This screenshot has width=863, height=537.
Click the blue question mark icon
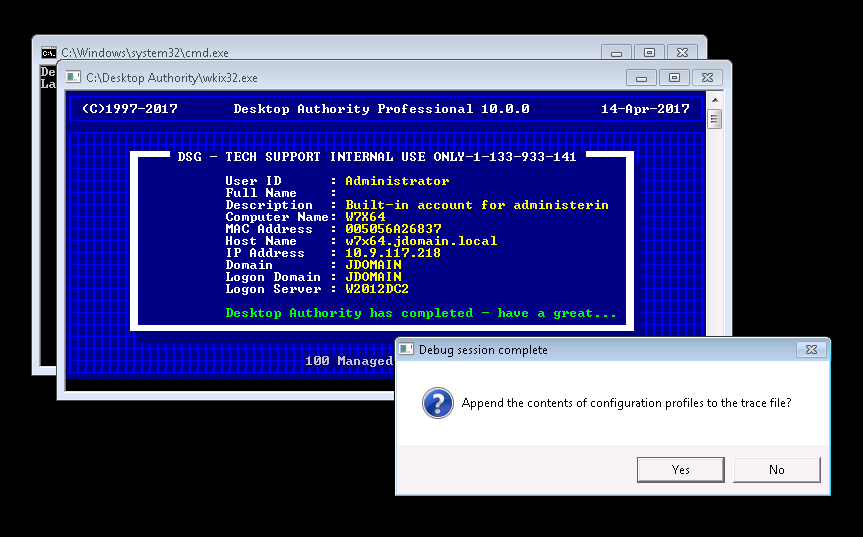tap(438, 403)
